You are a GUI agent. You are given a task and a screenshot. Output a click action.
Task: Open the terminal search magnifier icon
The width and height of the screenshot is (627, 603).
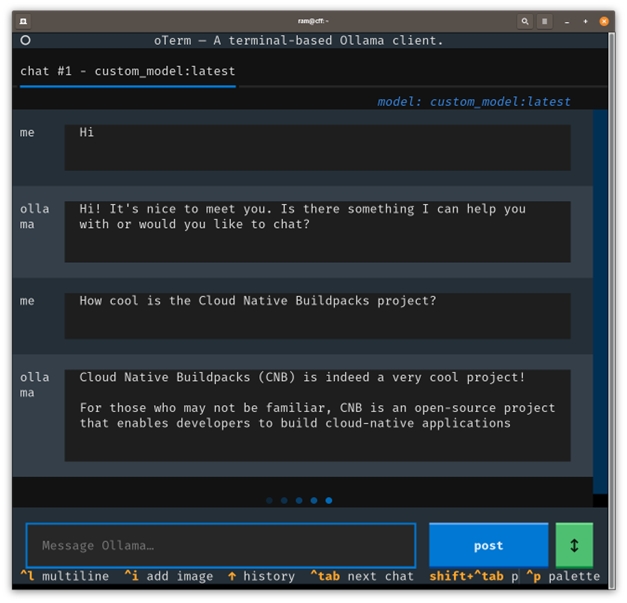[525, 21]
